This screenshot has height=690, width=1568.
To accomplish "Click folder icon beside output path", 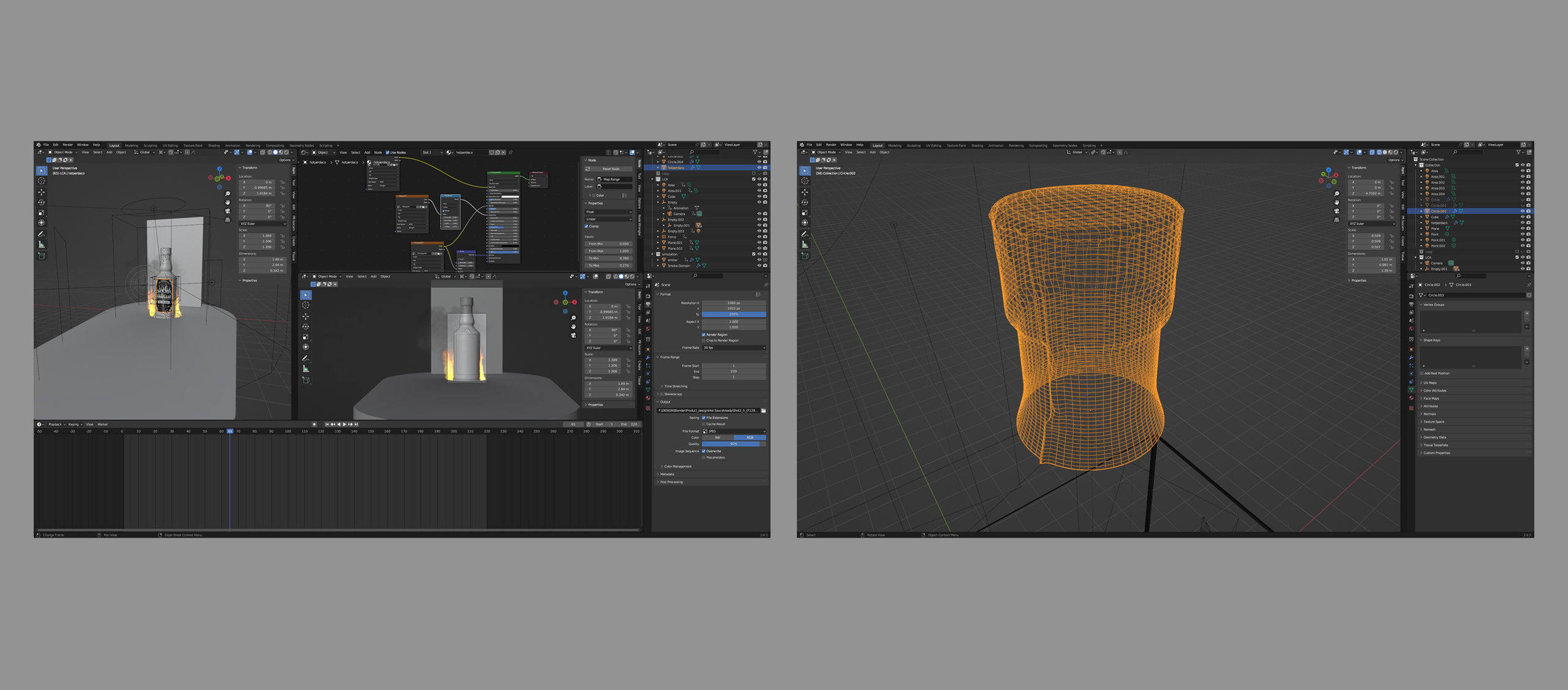I will (763, 411).
